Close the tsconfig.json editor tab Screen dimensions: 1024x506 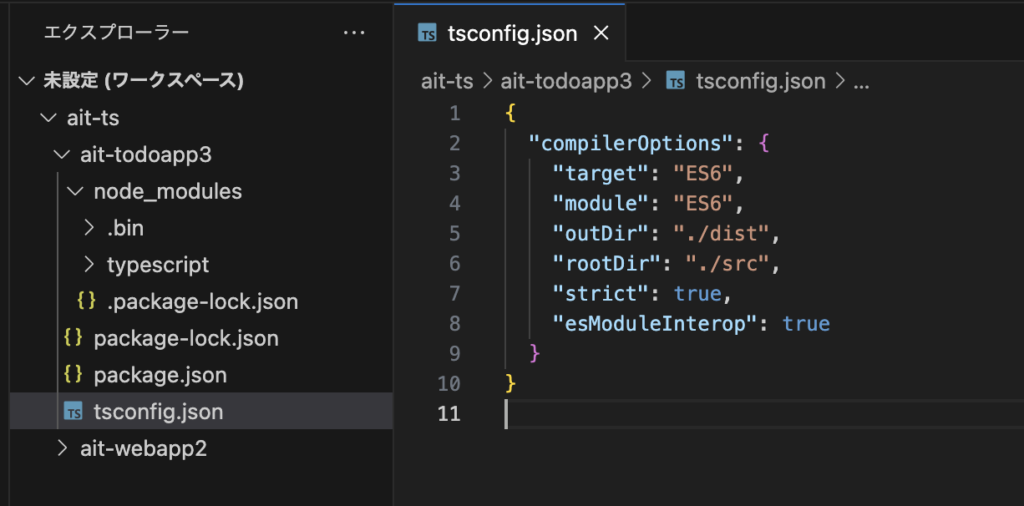tap(601, 34)
